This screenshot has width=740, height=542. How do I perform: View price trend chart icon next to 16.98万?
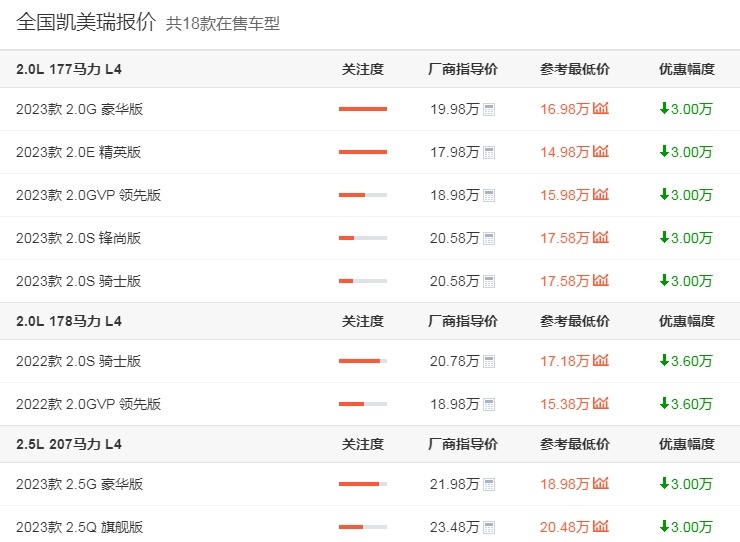601,108
